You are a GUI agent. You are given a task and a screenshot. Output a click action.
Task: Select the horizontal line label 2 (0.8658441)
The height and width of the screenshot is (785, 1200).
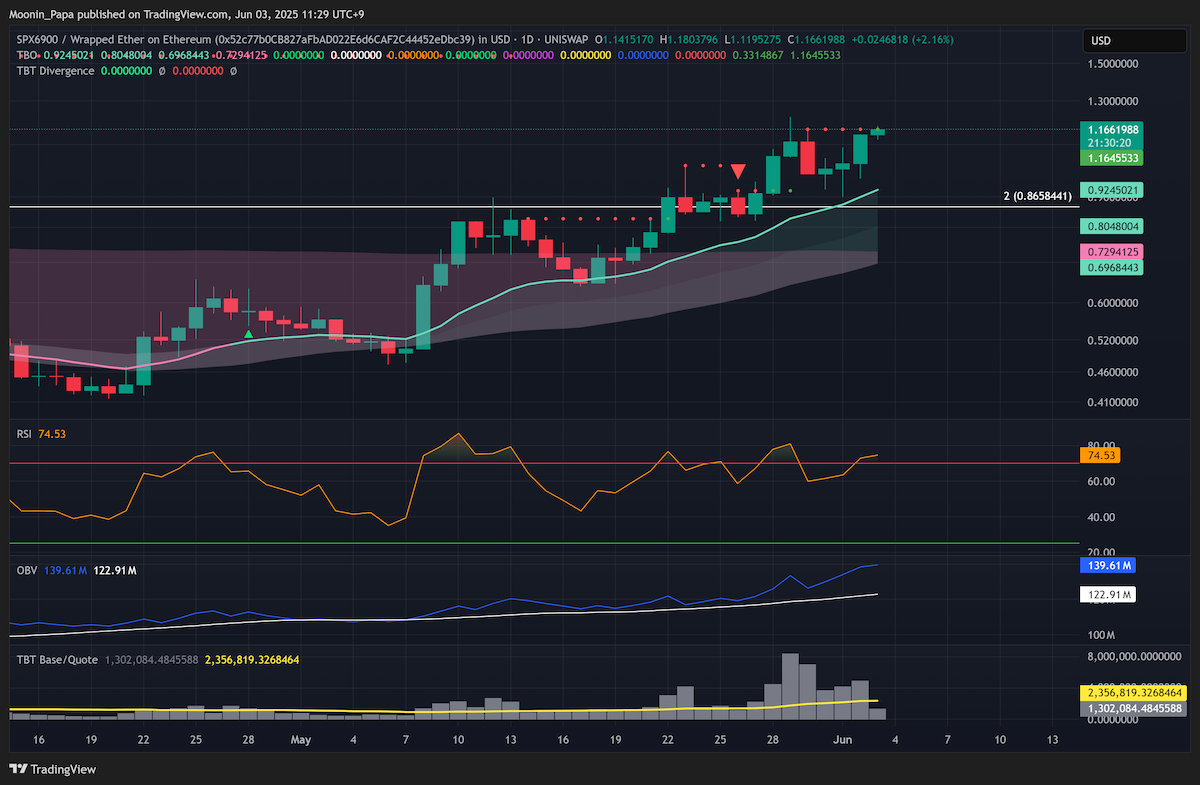(x=1037, y=197)
